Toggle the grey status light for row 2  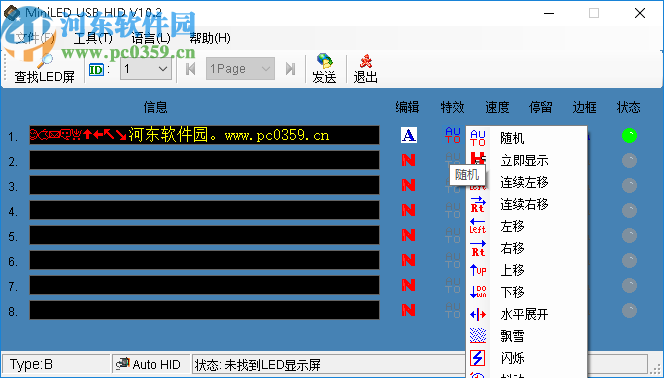(x=629, y=160)
